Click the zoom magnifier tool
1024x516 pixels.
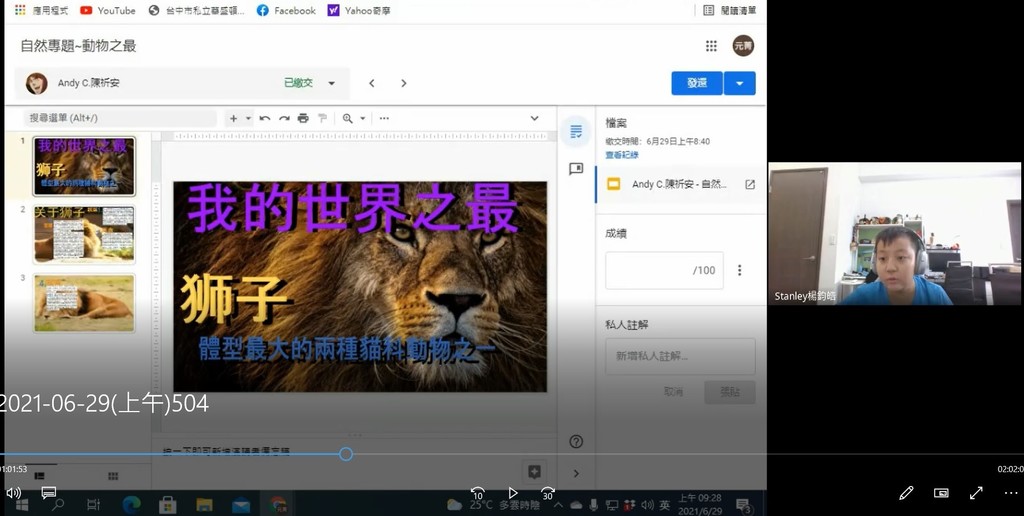click(347, 118)
